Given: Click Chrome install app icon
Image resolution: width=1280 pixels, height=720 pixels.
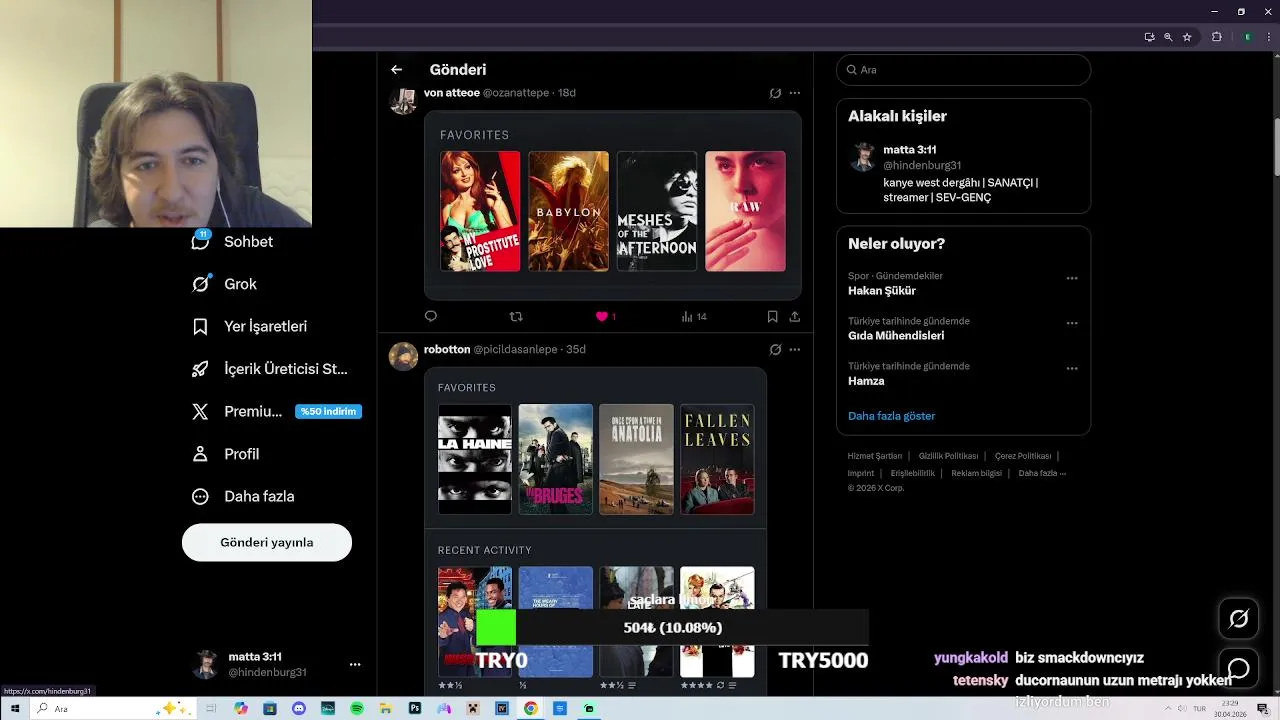Looking at the screenshot, I should [x=1149, y=37].
